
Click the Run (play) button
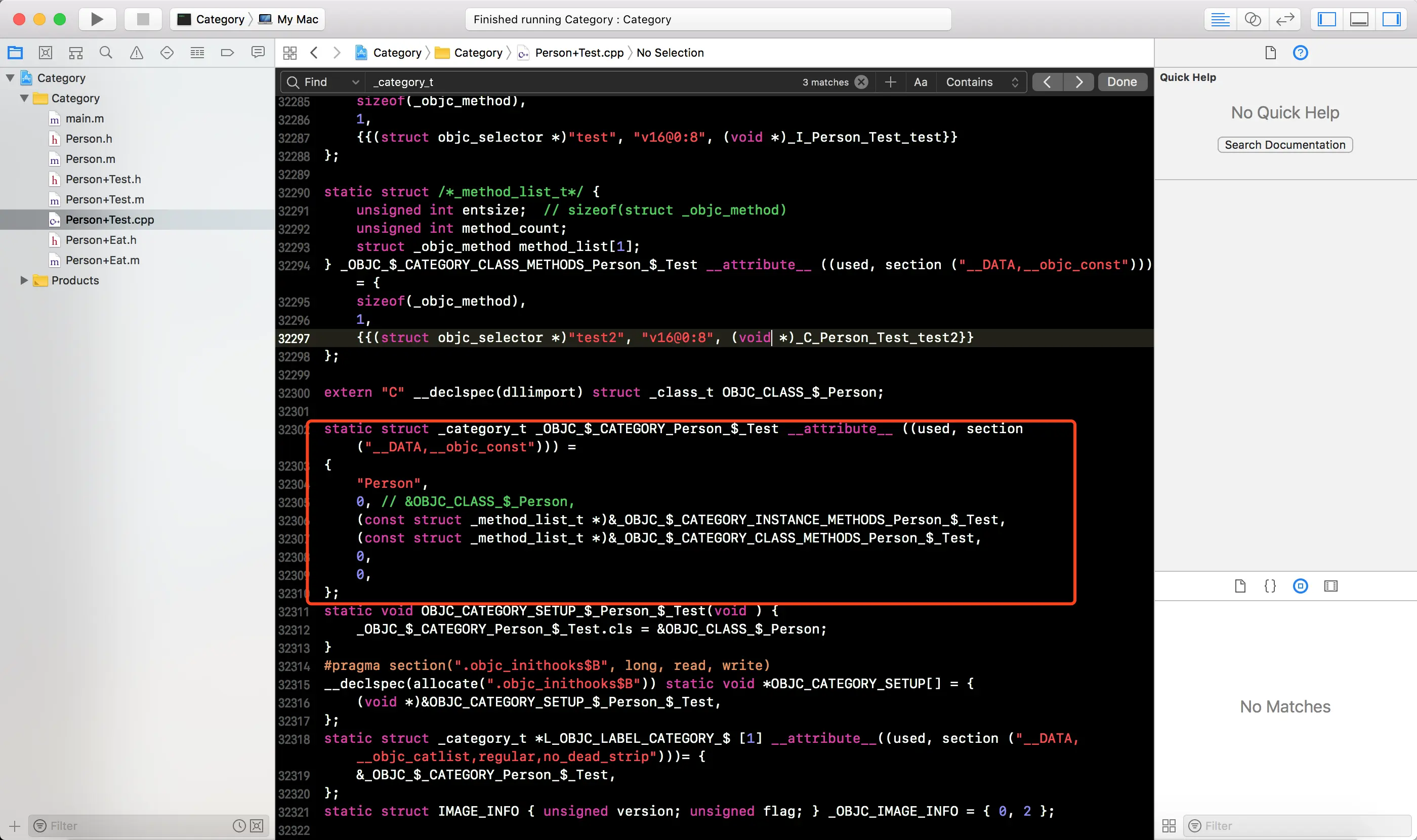pyautogui.click(x=97, y=19)
